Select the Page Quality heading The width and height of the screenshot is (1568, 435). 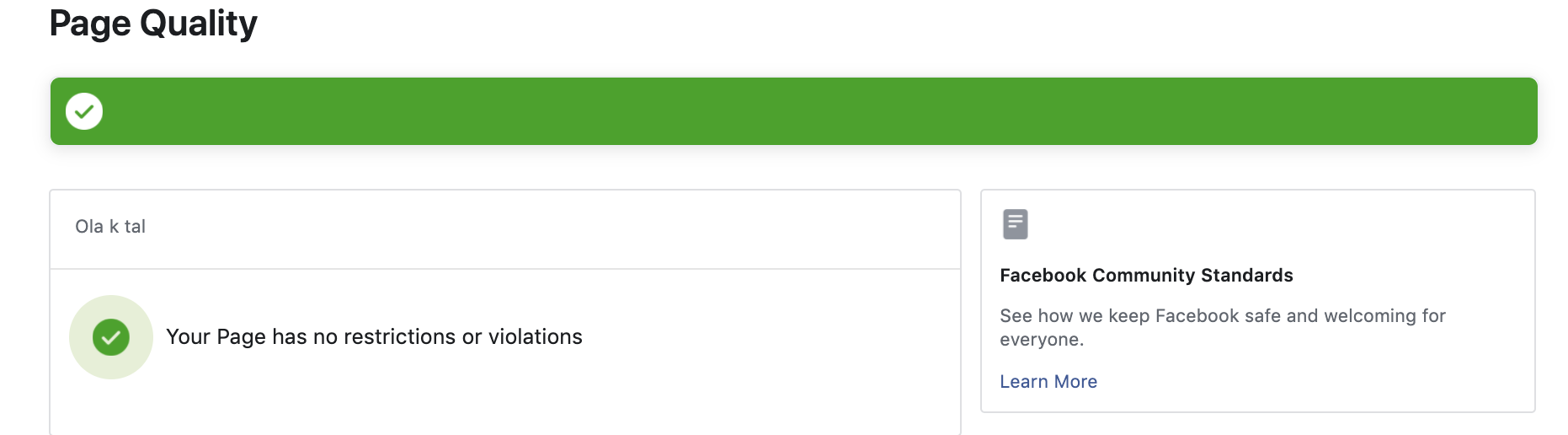click(x=153, y=23)
